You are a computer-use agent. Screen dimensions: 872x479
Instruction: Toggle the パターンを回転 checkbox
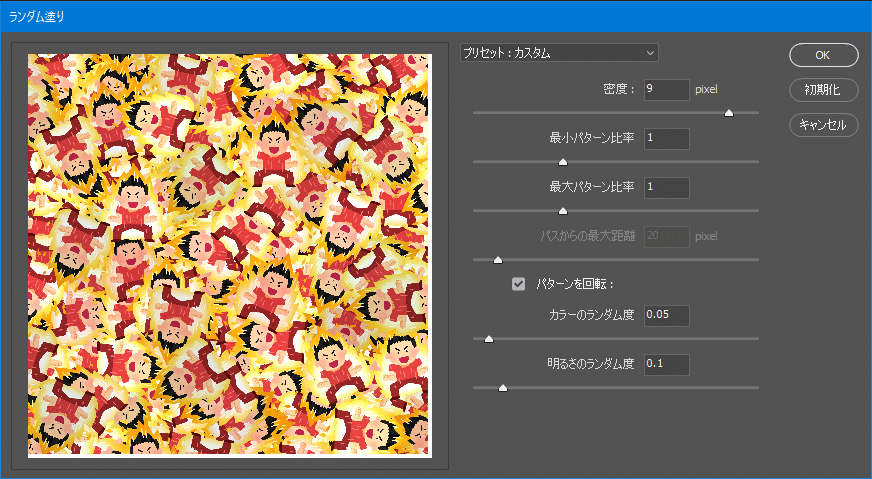518,284
